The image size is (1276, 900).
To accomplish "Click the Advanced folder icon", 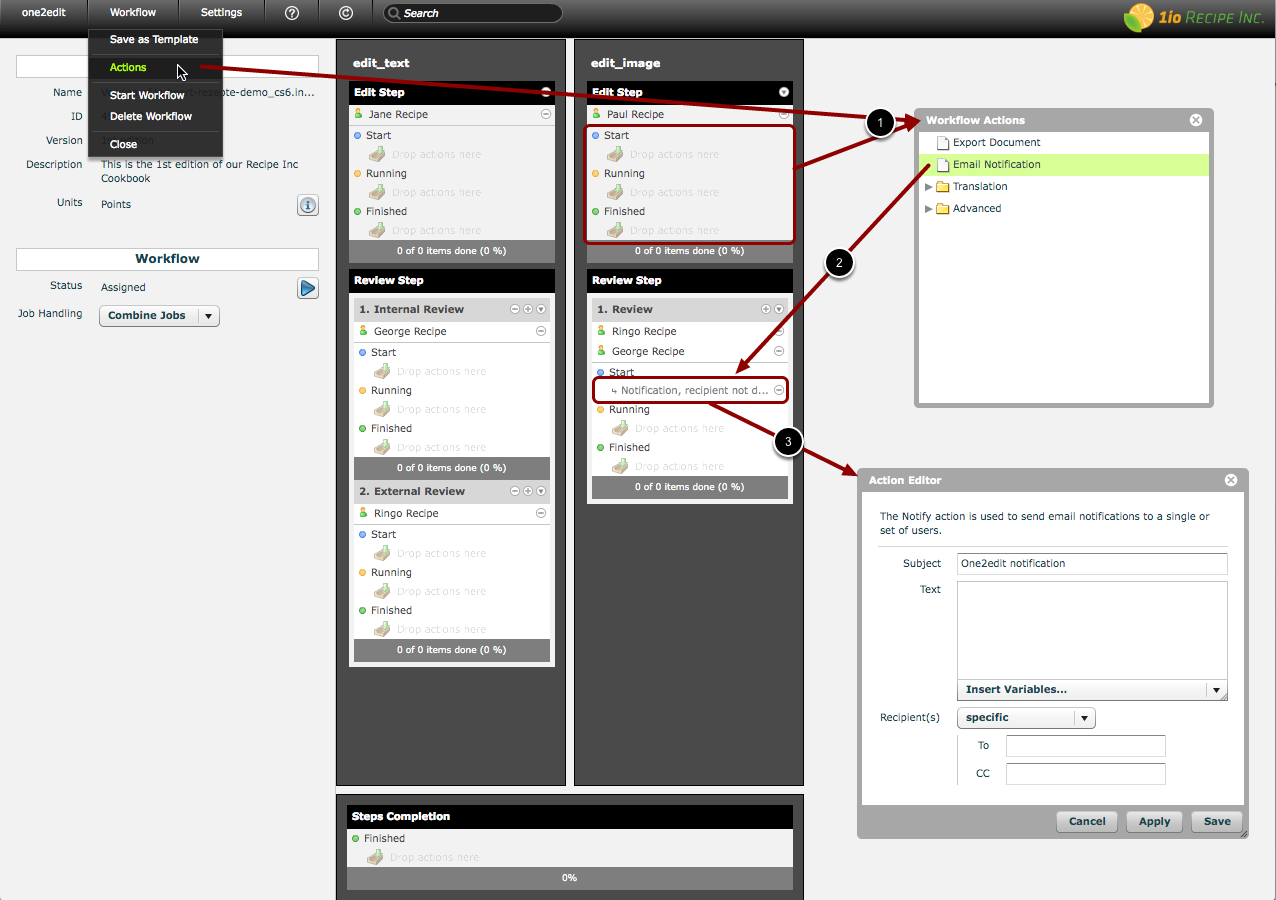I will (x=942, y=208).
